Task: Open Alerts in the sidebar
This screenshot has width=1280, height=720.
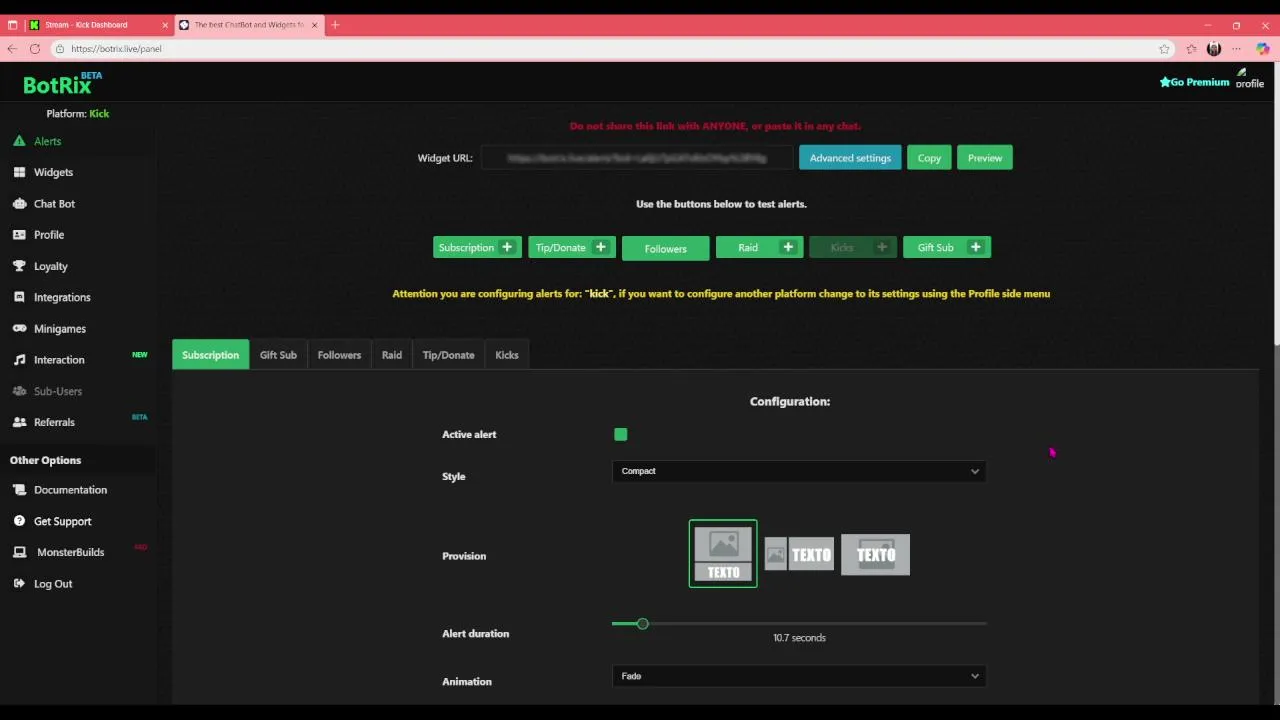Action: [x=47, y=142]
